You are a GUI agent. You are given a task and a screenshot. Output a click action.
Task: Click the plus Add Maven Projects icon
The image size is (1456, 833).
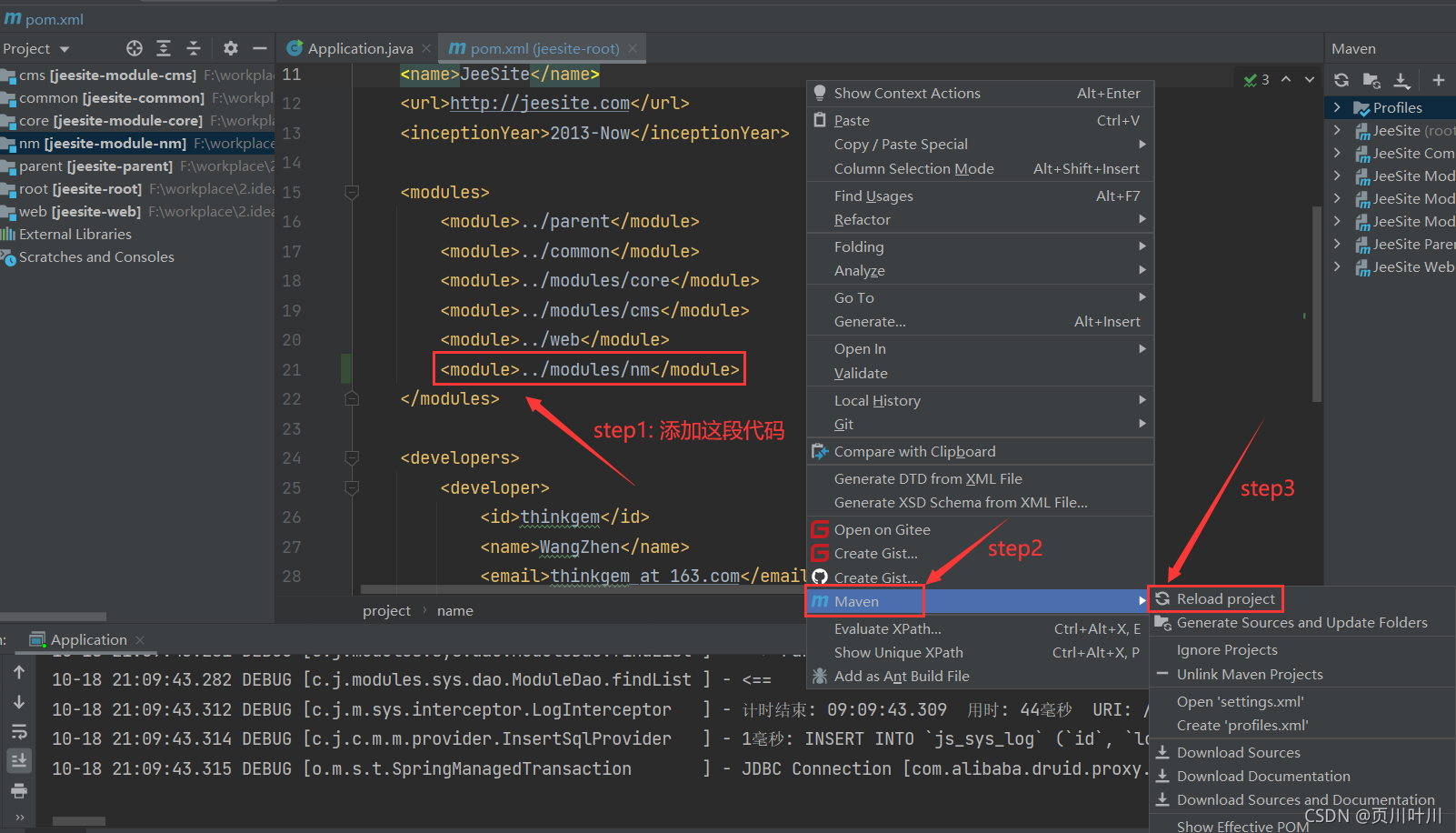tap(1439, 80)
